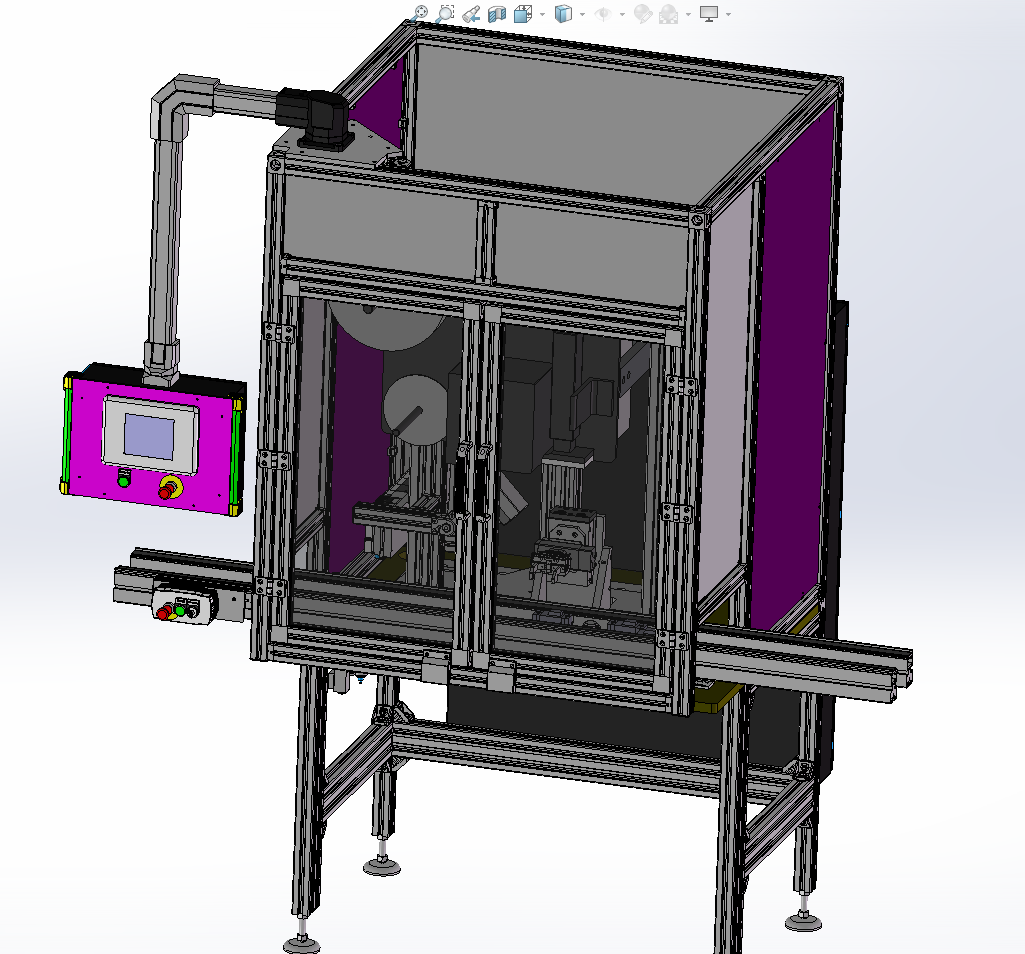Select the Display Style icon
The height and width of the screenshot is (954, 1025).
pos(563,14)
